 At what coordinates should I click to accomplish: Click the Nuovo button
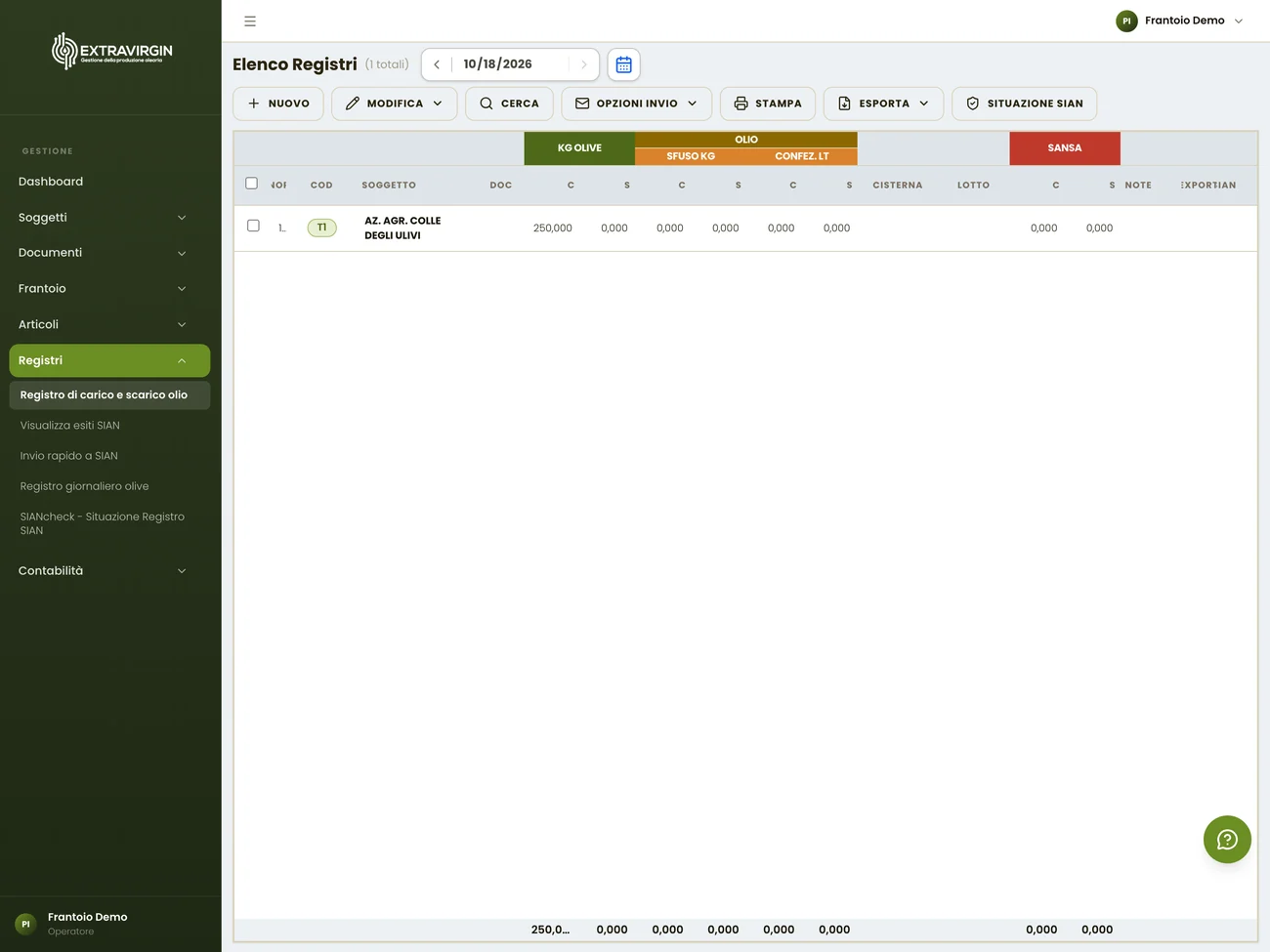[278, 103]
